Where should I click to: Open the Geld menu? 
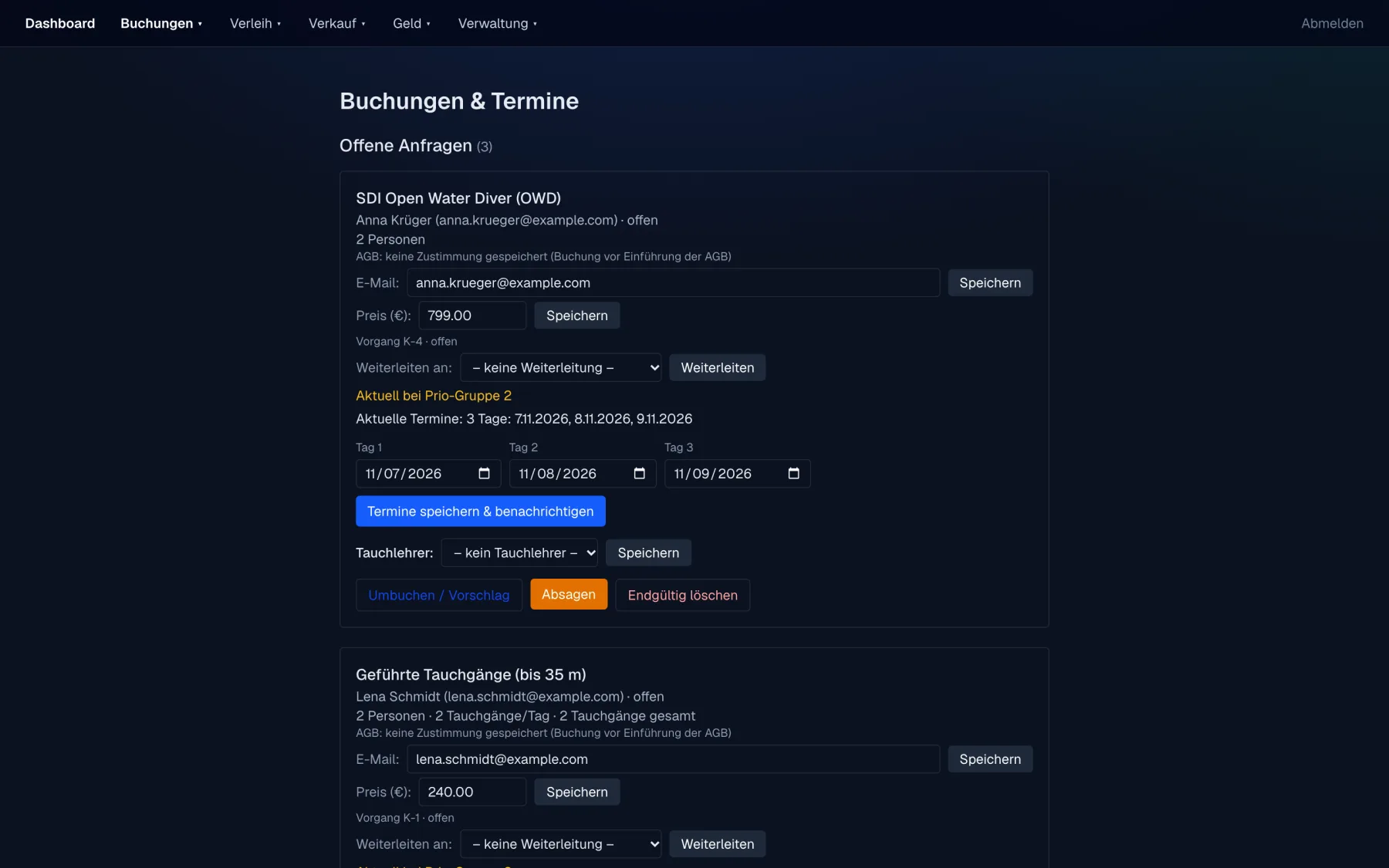click(411, 23)
